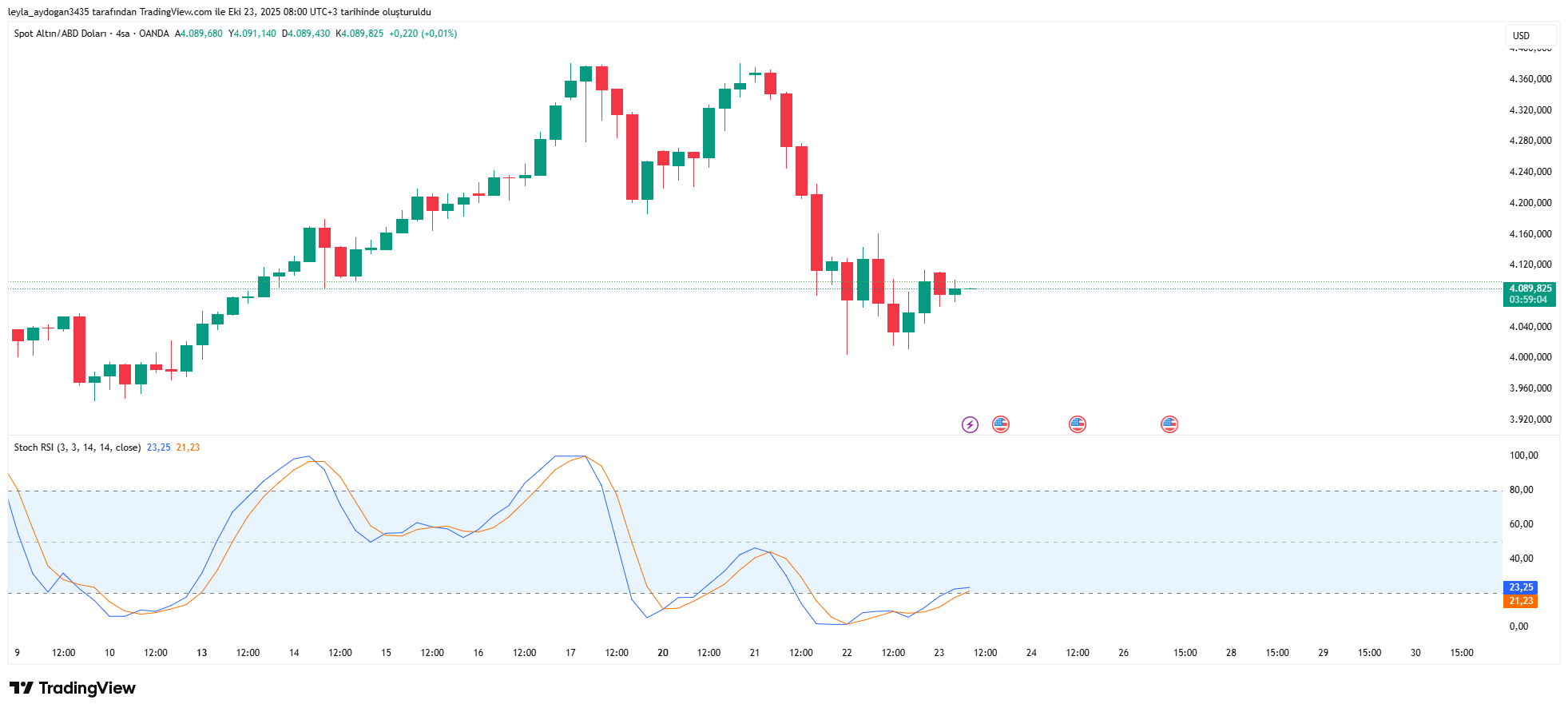Open the last US flag economic event marker
The height and width of the screenshot is (712, 1568).
click(x=1169, y=424)
